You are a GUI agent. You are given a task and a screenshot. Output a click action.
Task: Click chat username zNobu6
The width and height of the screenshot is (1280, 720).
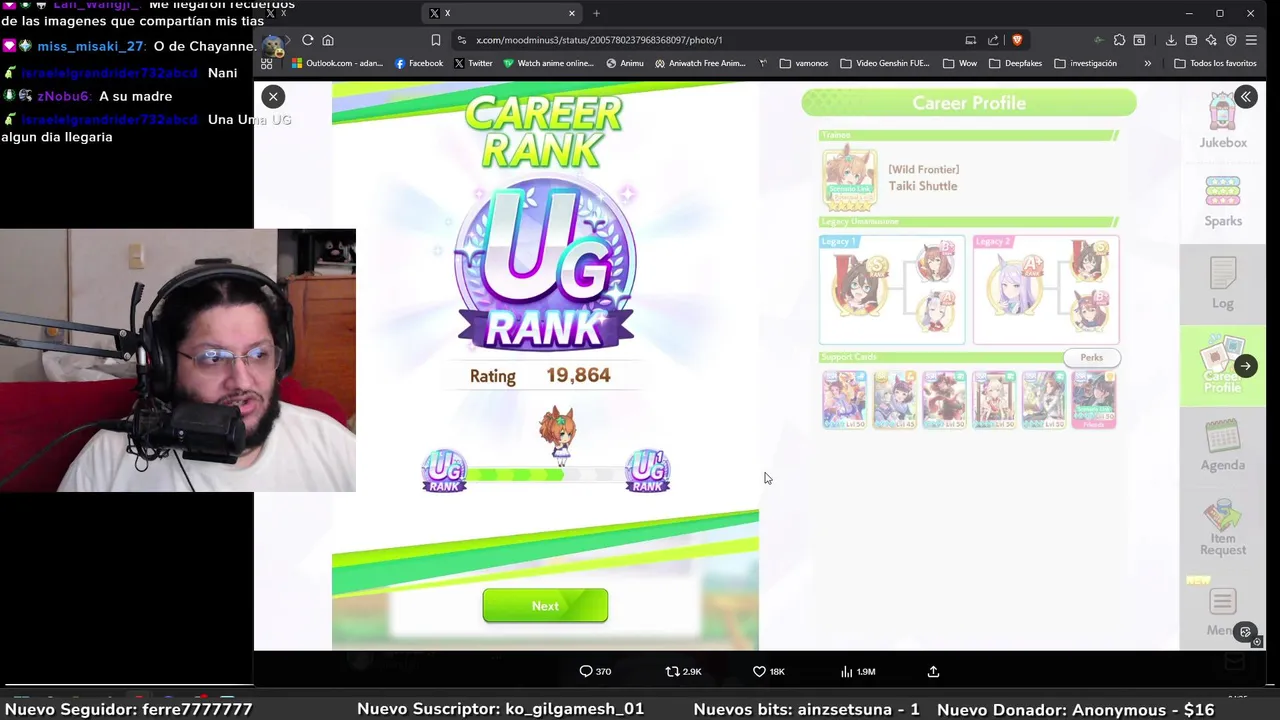point(63,96)
